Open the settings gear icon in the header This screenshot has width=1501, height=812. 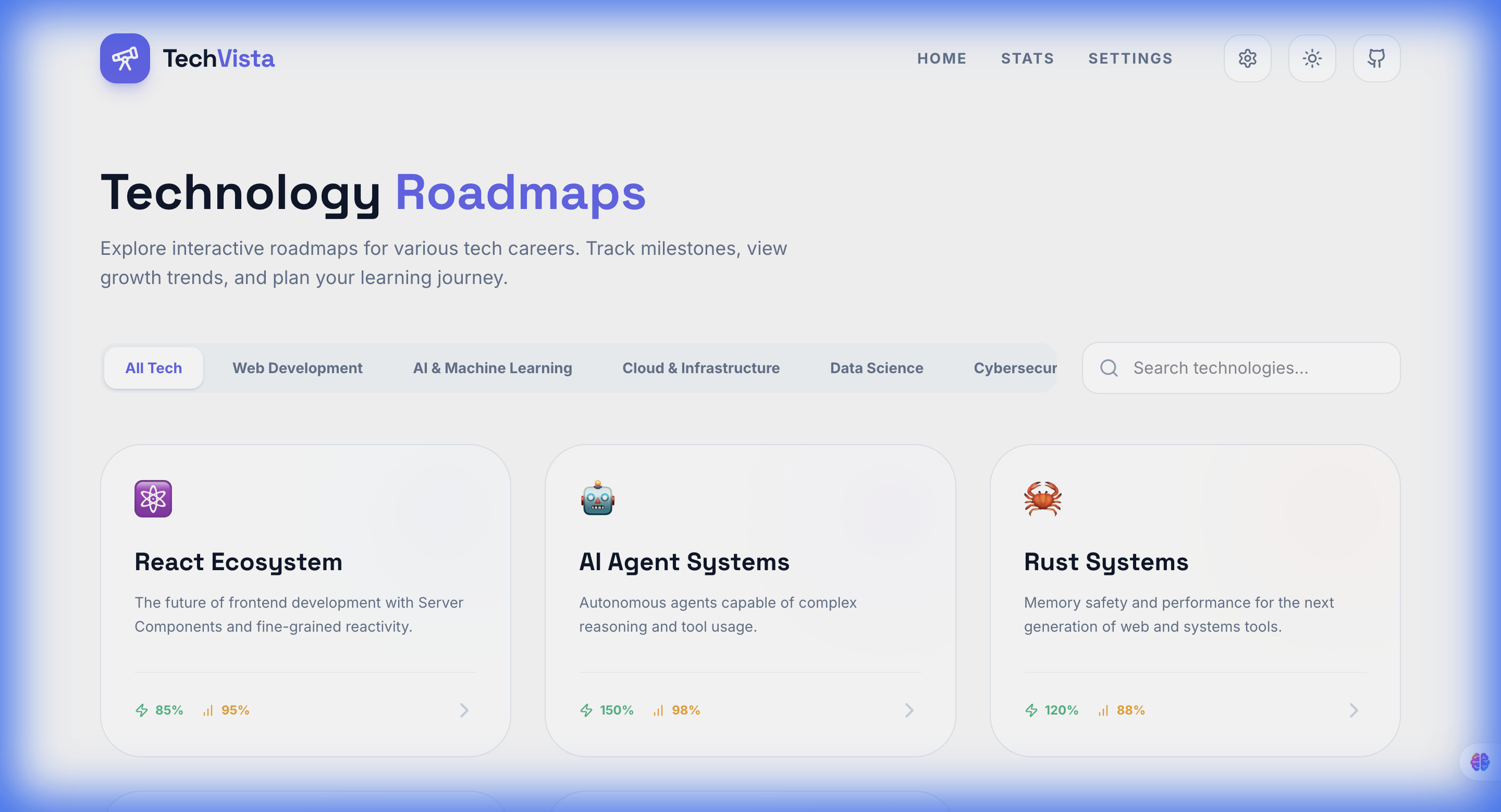1248,58
